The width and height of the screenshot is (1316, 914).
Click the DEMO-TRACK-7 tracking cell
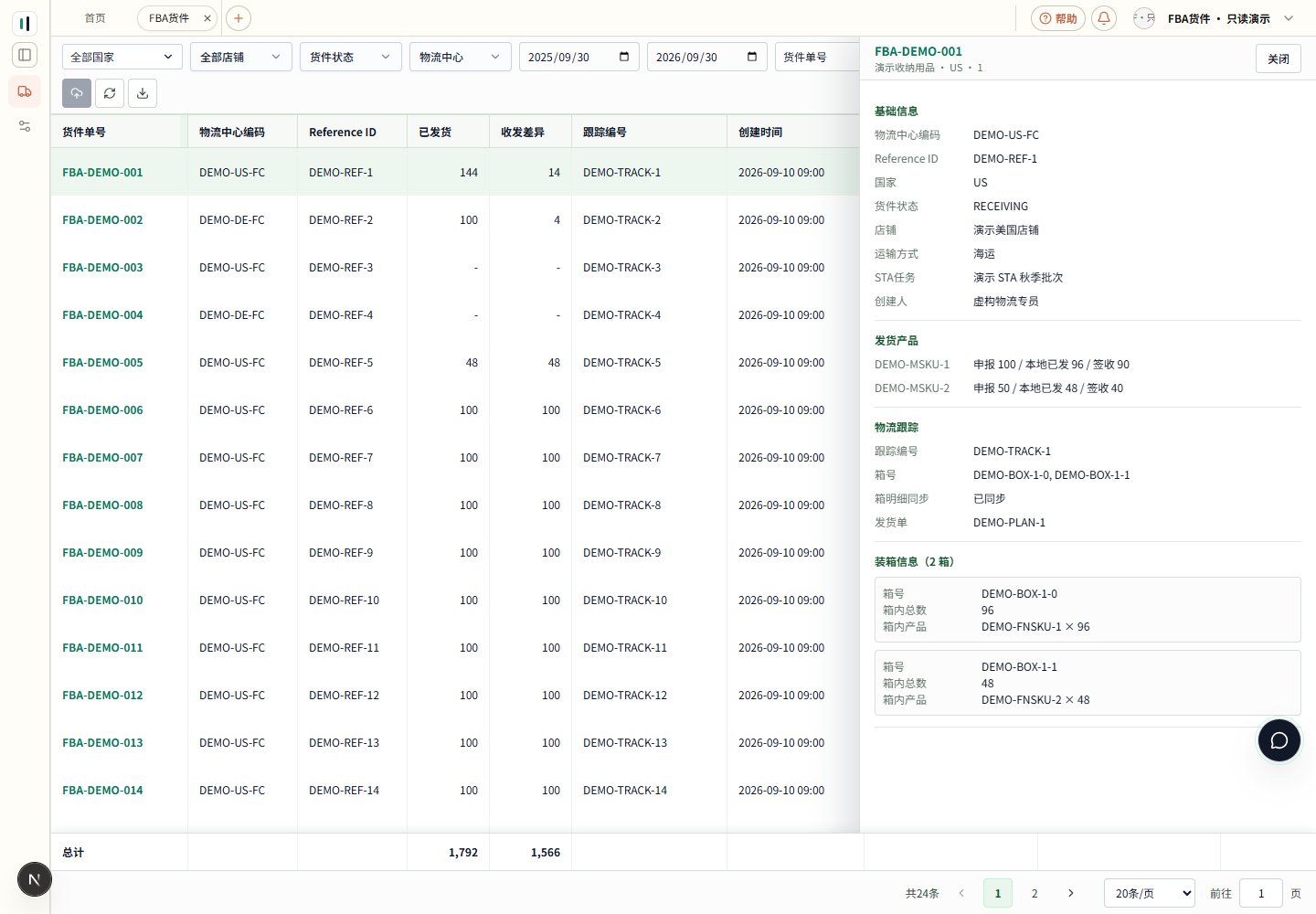pyautogui.click(x=621, y=458)
